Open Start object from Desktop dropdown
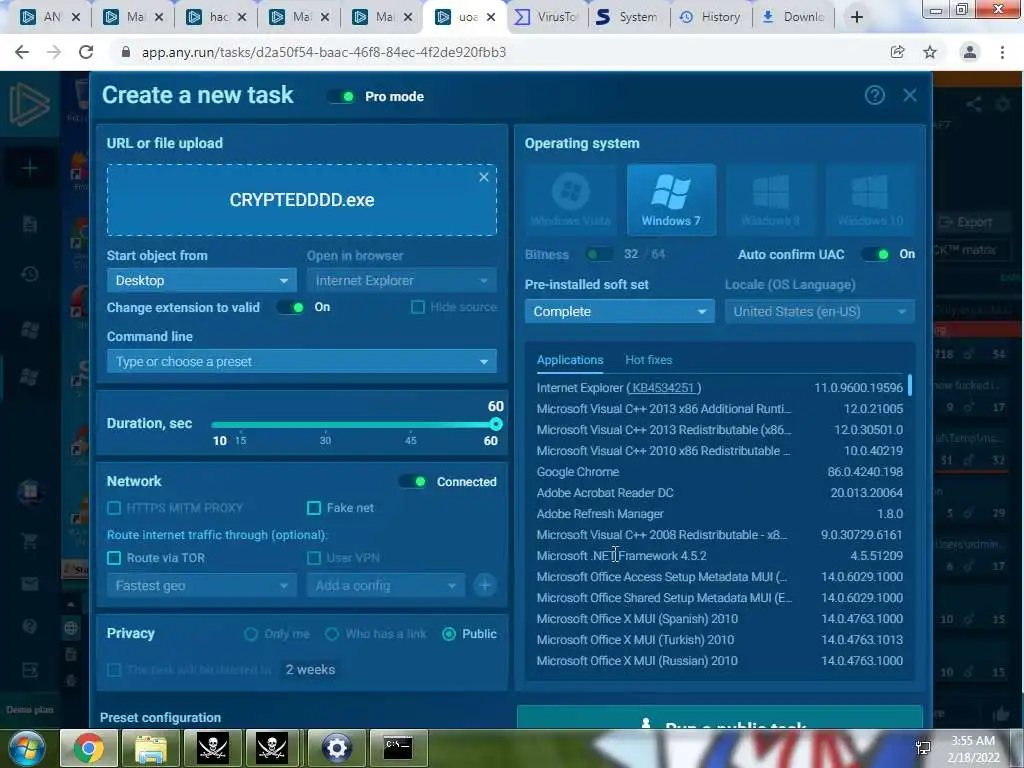Screen dimensions: 1024x768 (201, 280)
